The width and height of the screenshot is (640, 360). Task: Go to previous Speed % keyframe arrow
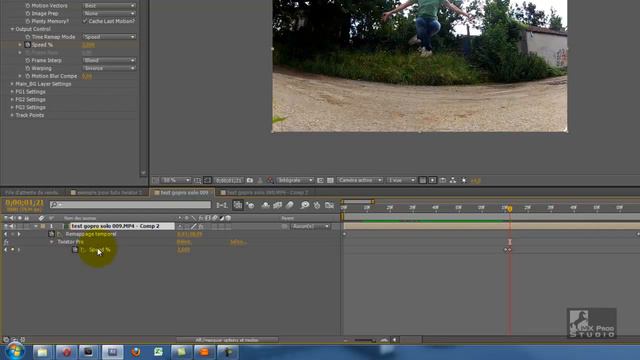coord(5,250)
